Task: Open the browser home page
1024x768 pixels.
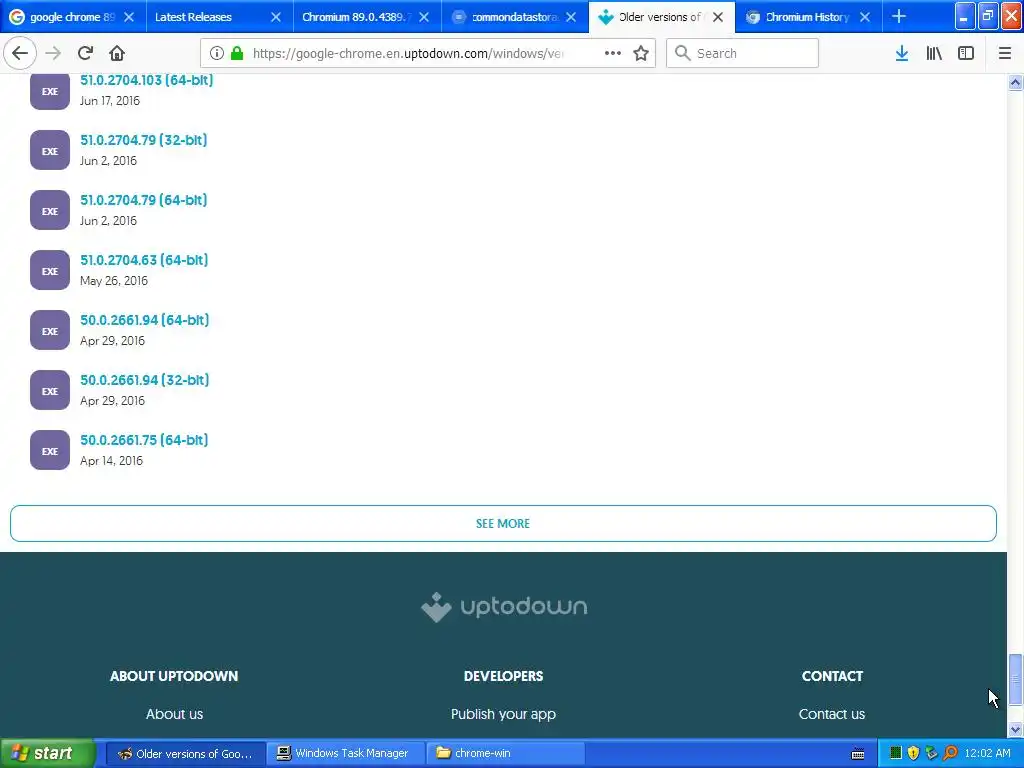Action: (117, 53)
